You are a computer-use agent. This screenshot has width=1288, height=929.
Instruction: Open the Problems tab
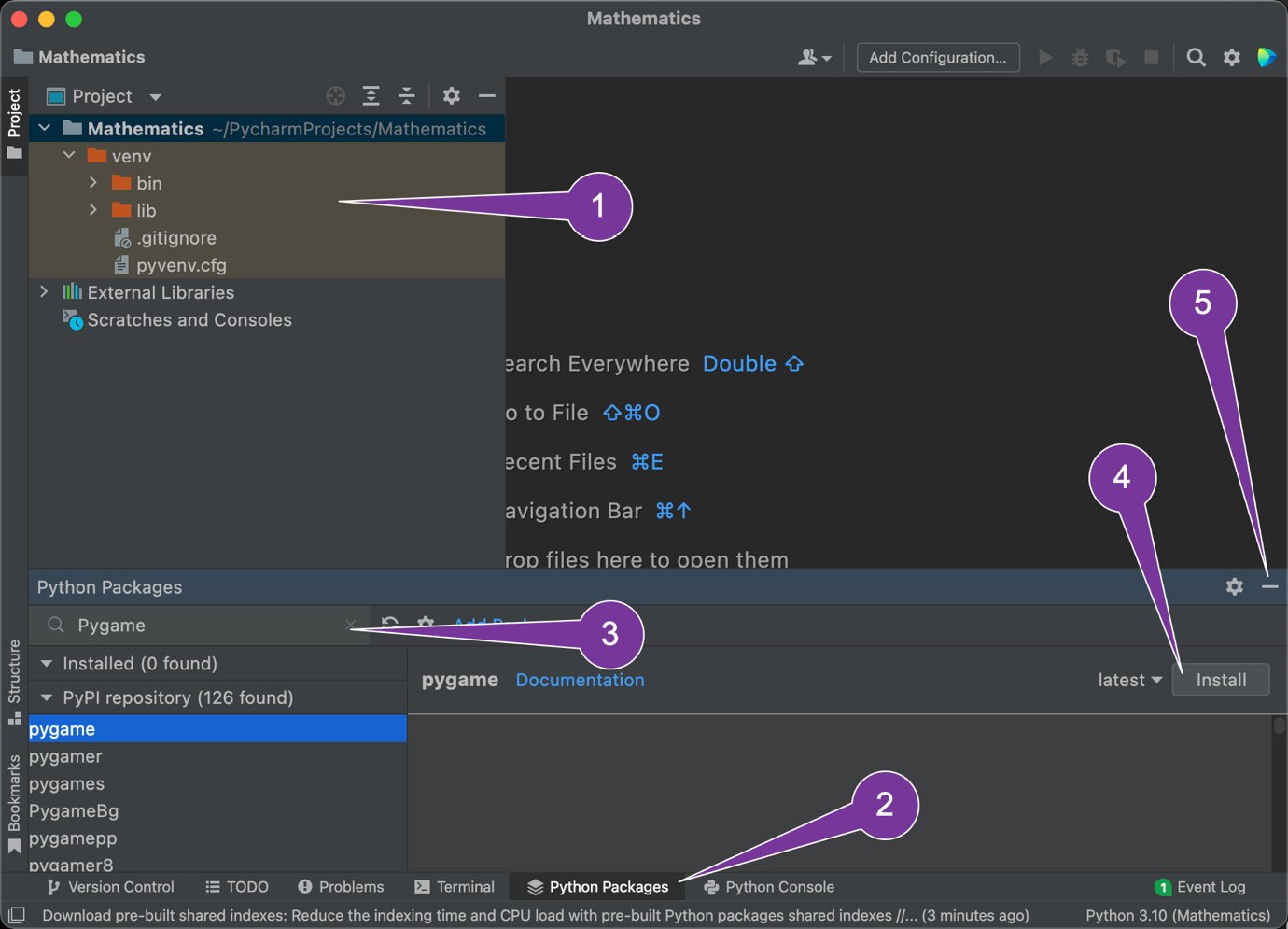pos(341,887)
